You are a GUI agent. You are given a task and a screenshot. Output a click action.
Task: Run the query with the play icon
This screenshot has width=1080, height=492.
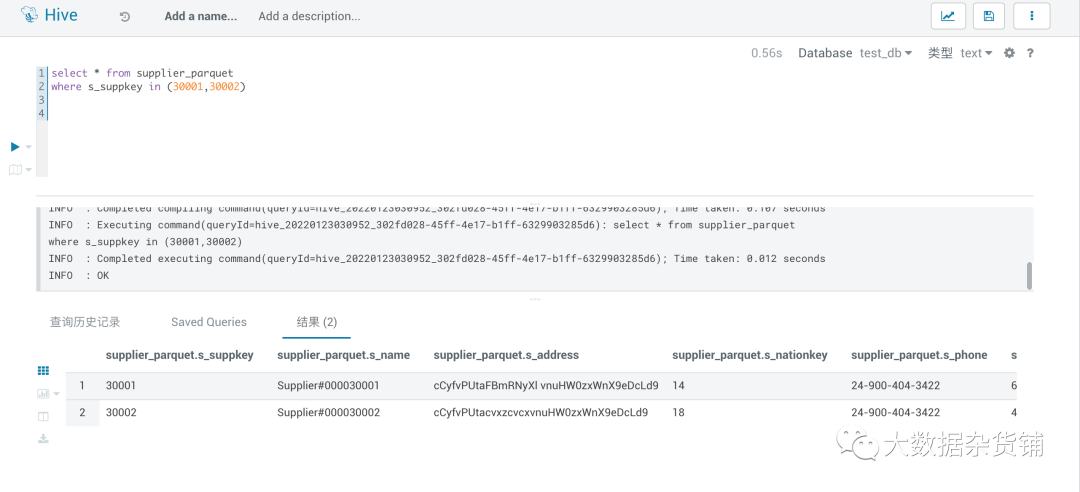tap(15, 147)
